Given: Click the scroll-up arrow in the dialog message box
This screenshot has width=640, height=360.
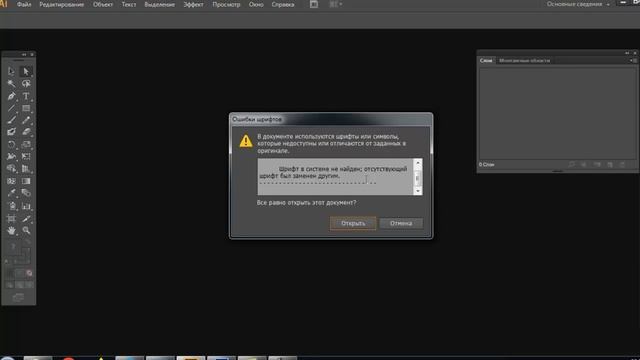Looking at the screenshot, I should click(x=418, y=163).
